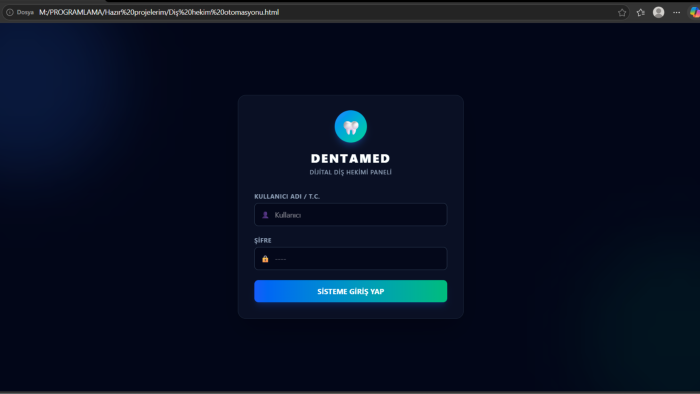Click the user silhouette icon in username field
Viewport: 700px width, 394px height.
point(265,215)
